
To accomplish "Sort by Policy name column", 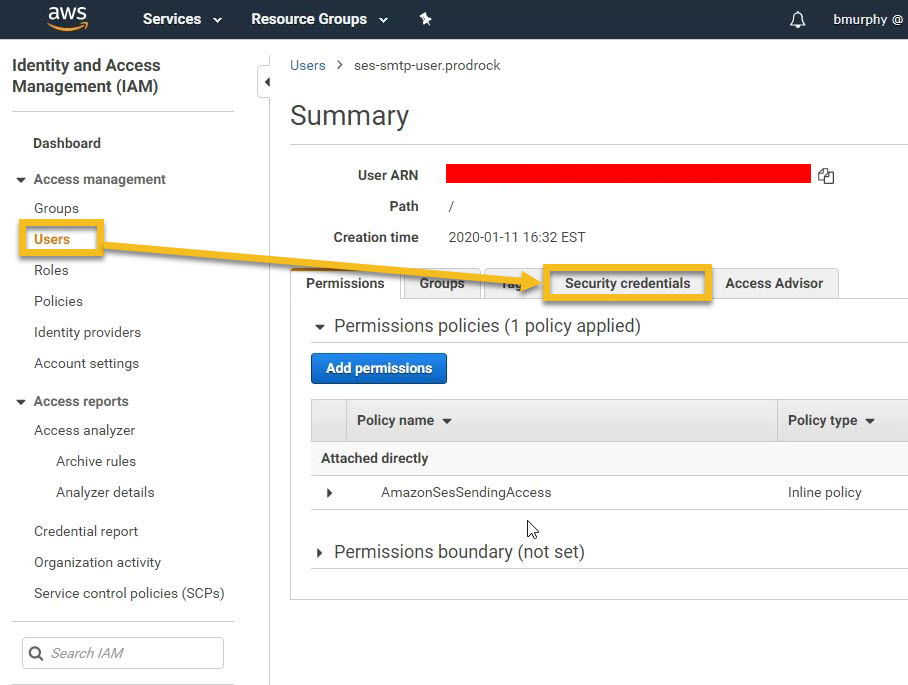I will click(x=404, y=420).
